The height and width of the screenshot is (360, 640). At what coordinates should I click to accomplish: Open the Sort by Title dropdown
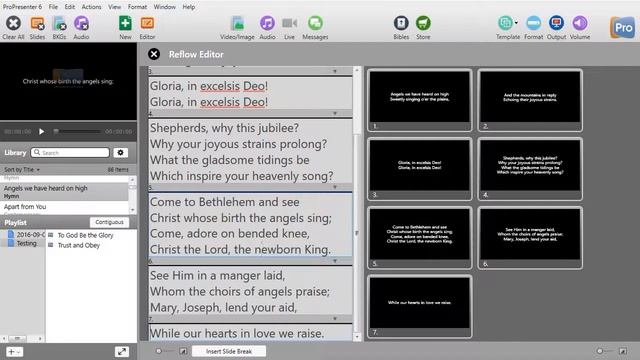pos(22,169)
